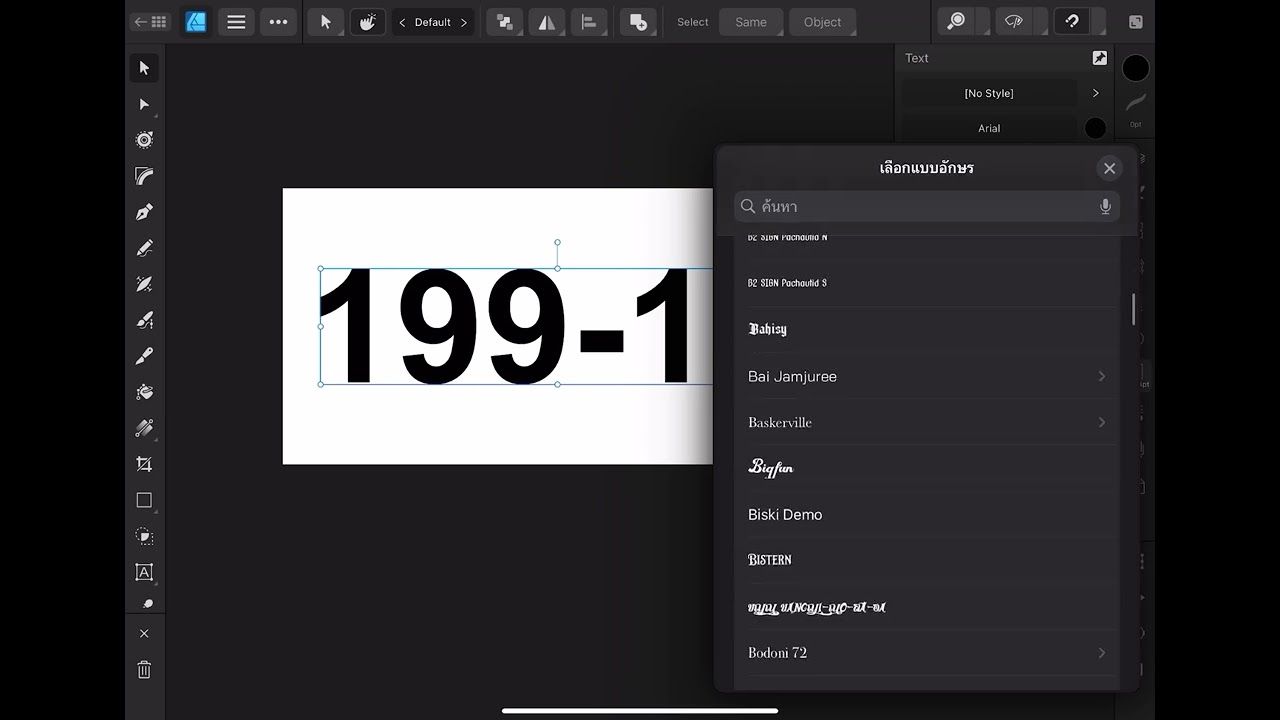This screenshot has height=720, width=1280.
Task: Select the Vector Brush tool
Action: tap(144, 284)
